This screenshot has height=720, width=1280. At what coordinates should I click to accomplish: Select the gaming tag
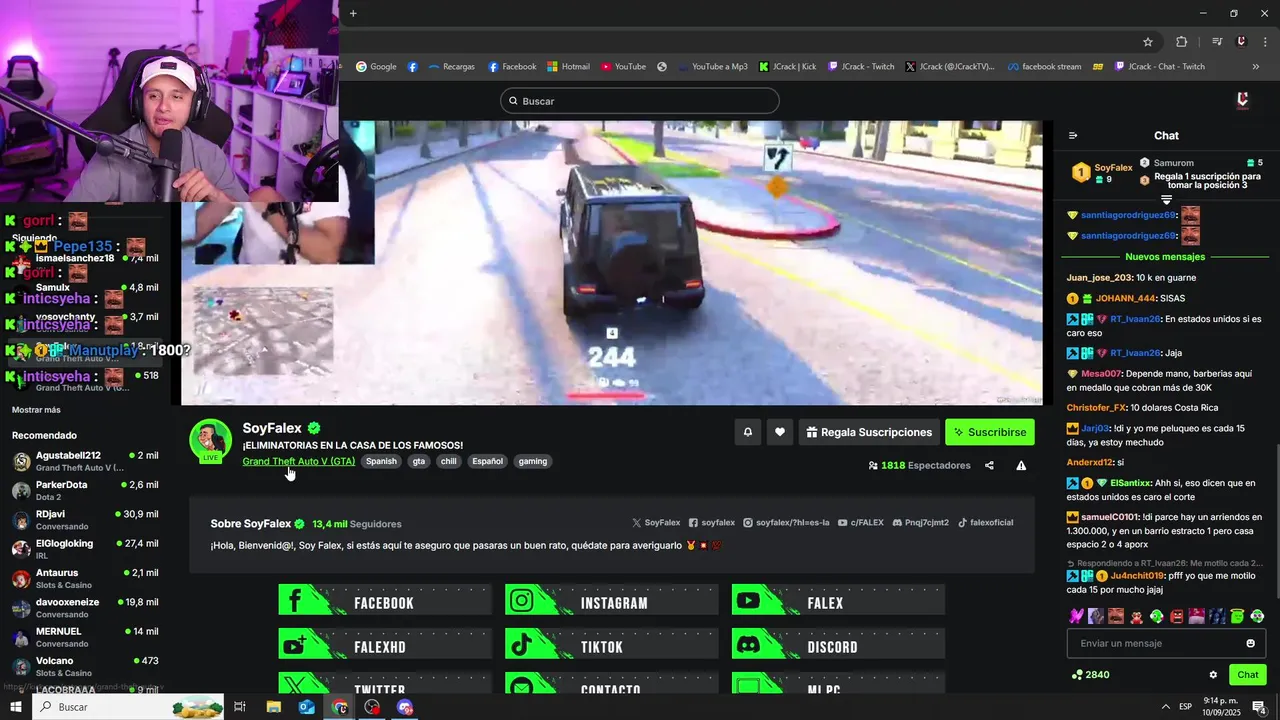(x=533, y=461)
